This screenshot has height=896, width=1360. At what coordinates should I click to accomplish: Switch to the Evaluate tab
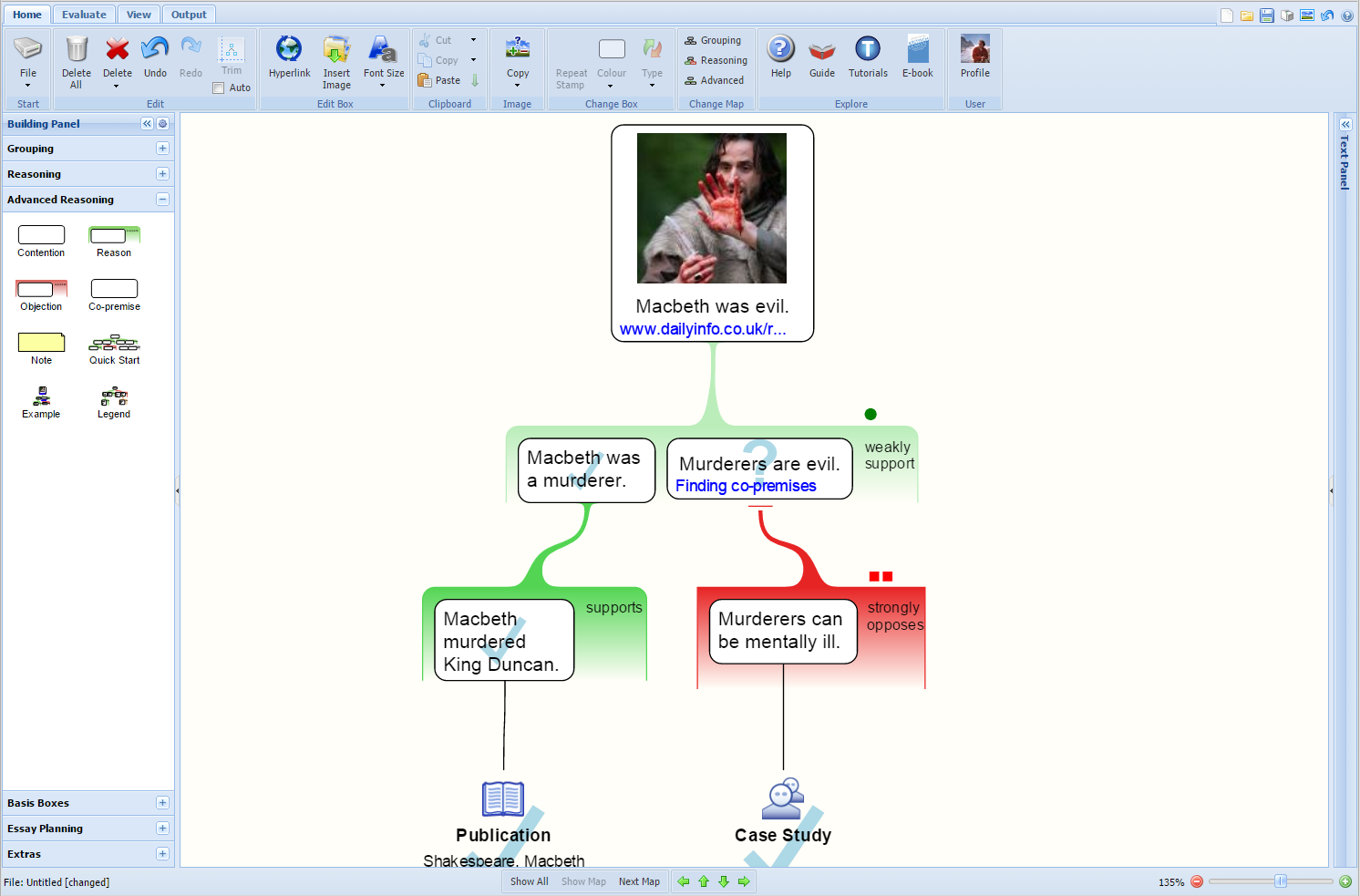84,15
